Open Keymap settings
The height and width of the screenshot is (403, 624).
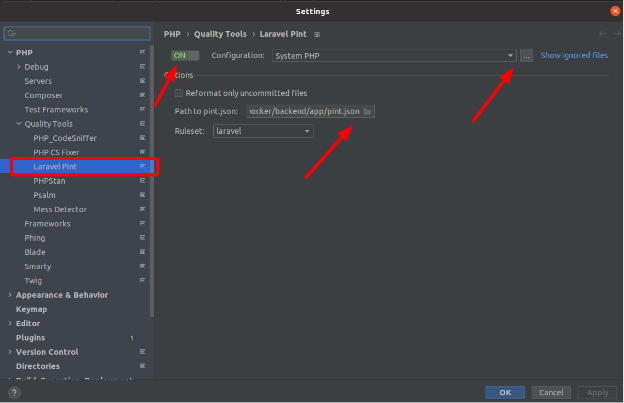click(x=31, y=309)
